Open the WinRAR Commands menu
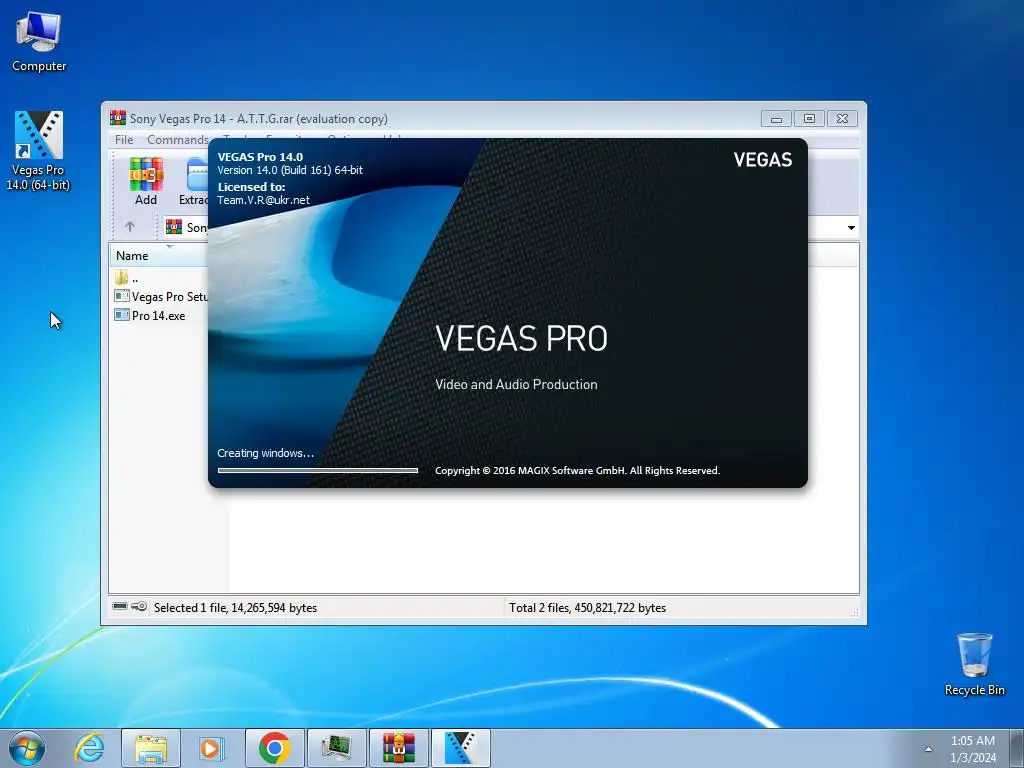This screenshot has height=768, width=1024. (178, 139)
